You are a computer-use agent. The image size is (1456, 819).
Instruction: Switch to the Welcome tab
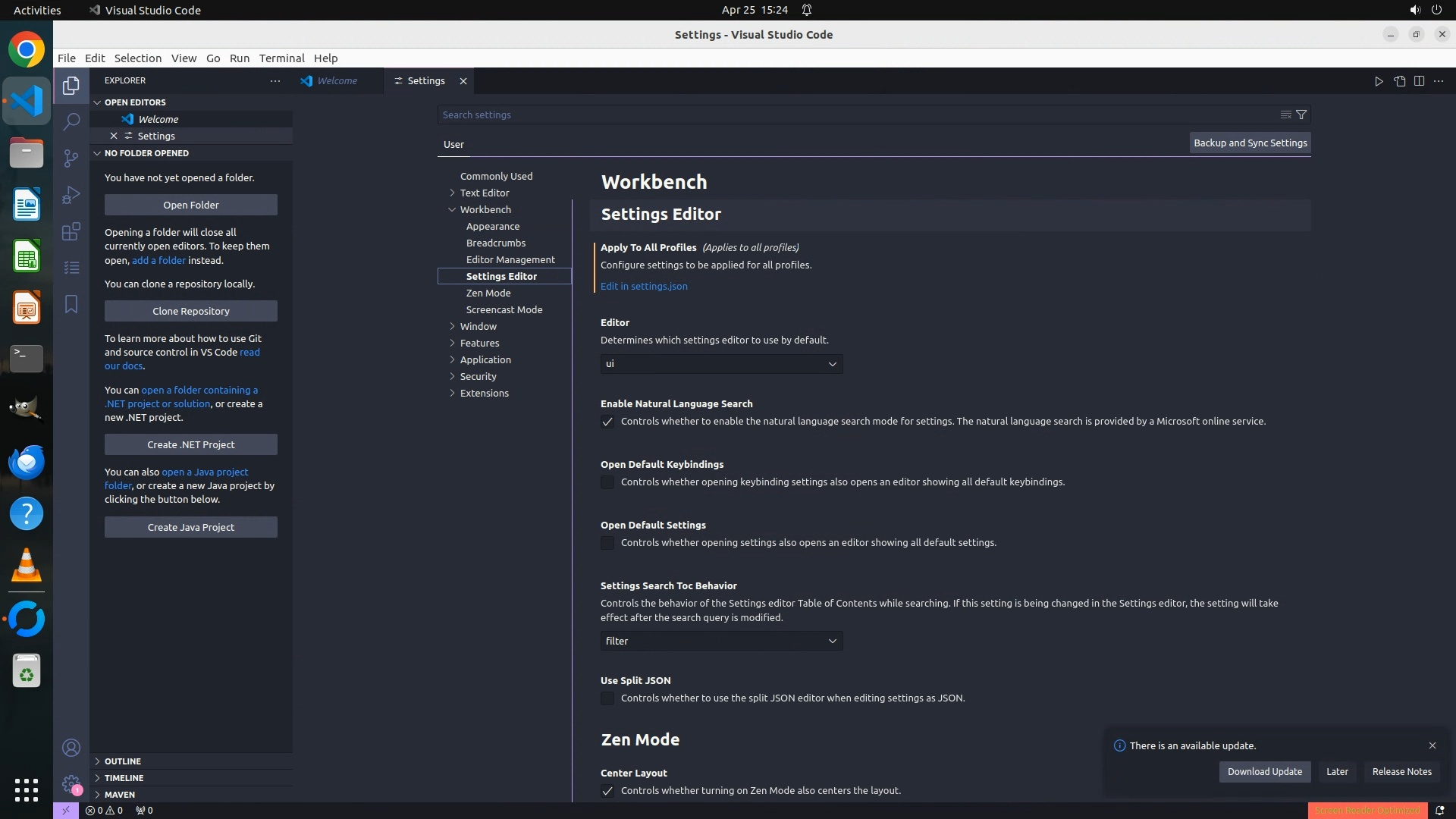tap(337, 81)
